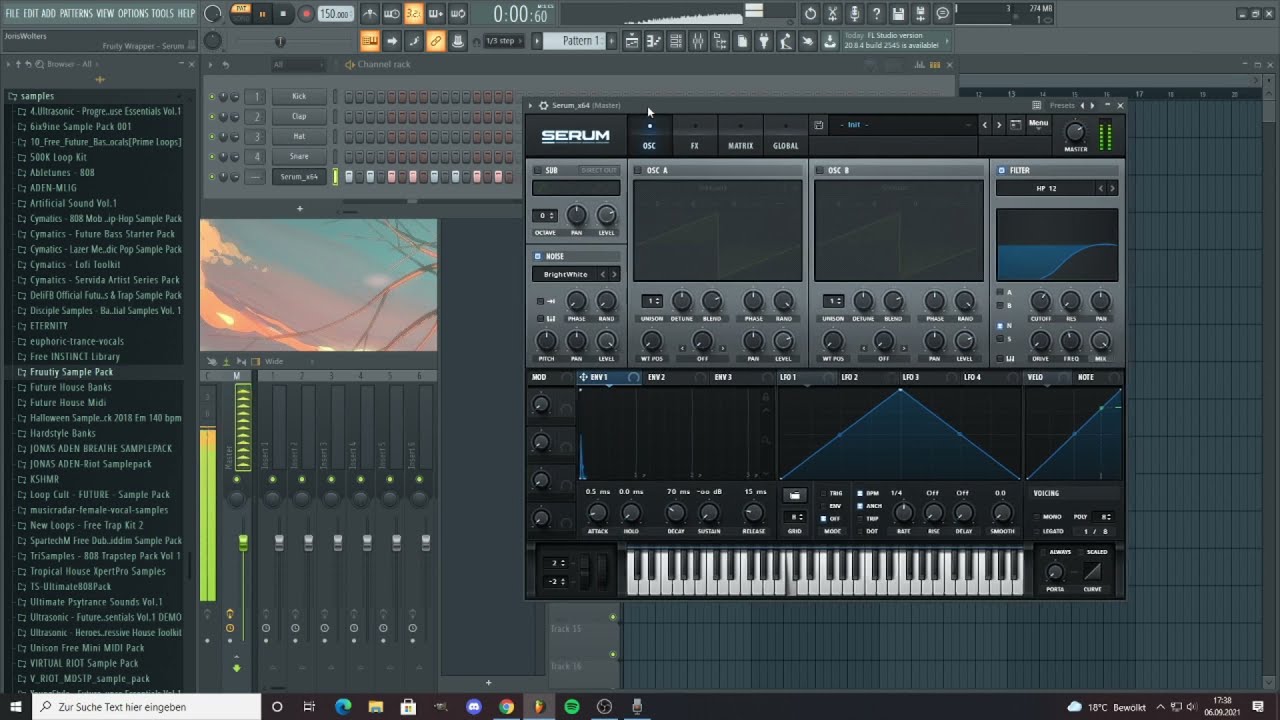Open the piano roll icon
Viewport: 1280px width, 720px height.
point(654,41)
